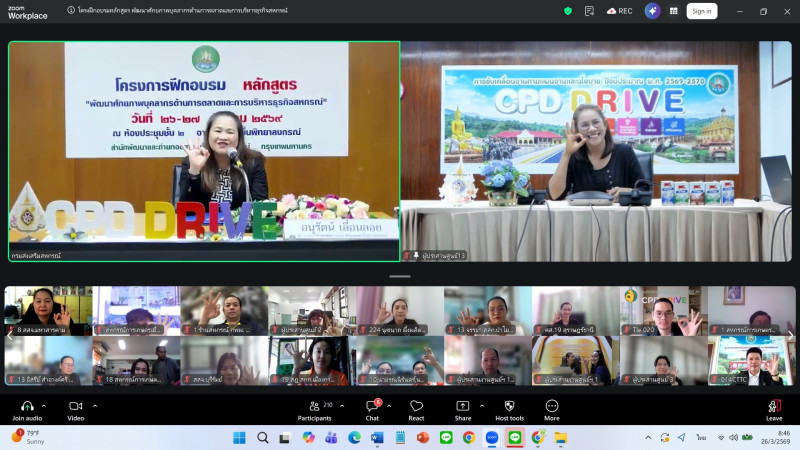
Task: Click the Join audio headphone icon
Action: [26, 406]
